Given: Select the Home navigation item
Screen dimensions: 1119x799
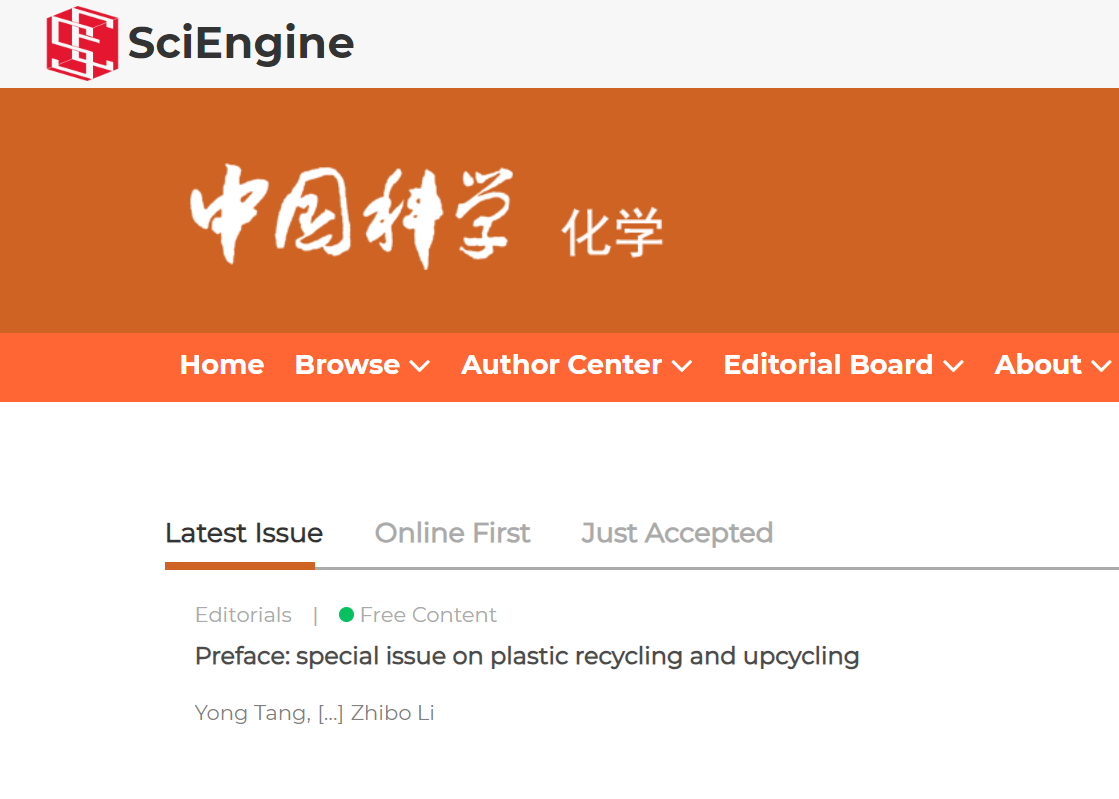Looking at the screenshot, I should [221, 365].
